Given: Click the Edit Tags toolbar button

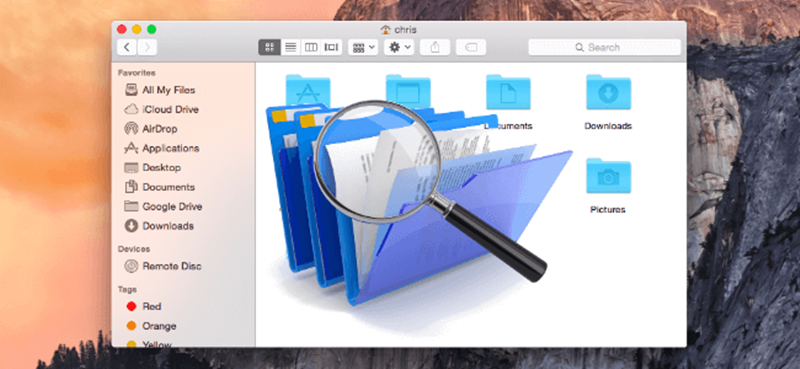Looking at the screenshot, I should (470, 47).
